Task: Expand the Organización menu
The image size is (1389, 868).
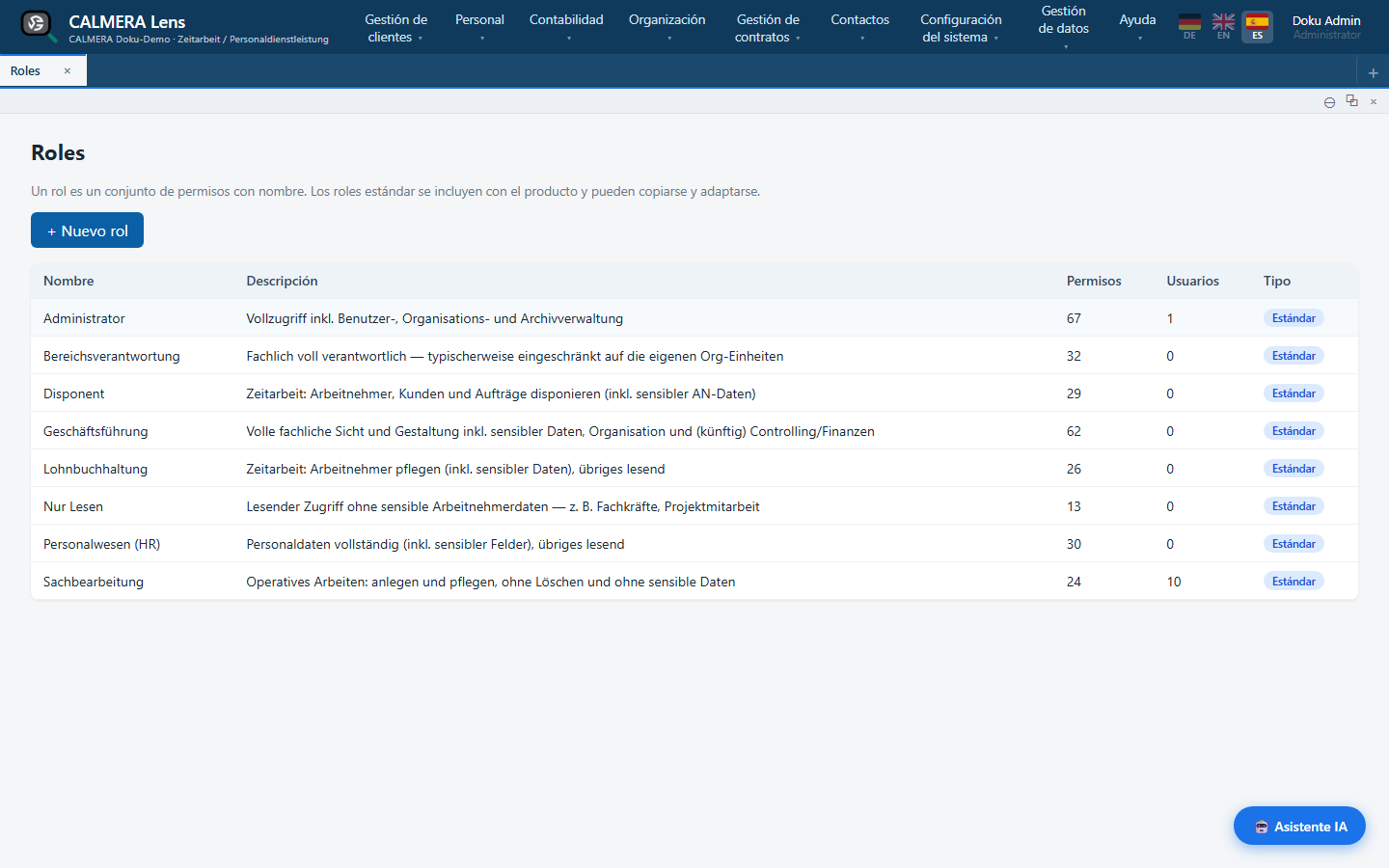Action: click(x=667, y=27)
